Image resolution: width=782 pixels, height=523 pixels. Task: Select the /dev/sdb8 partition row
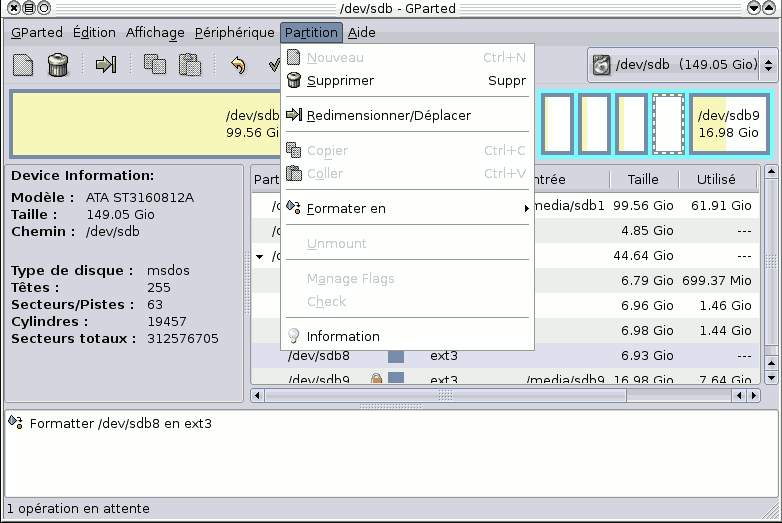(x=505, y=355)
